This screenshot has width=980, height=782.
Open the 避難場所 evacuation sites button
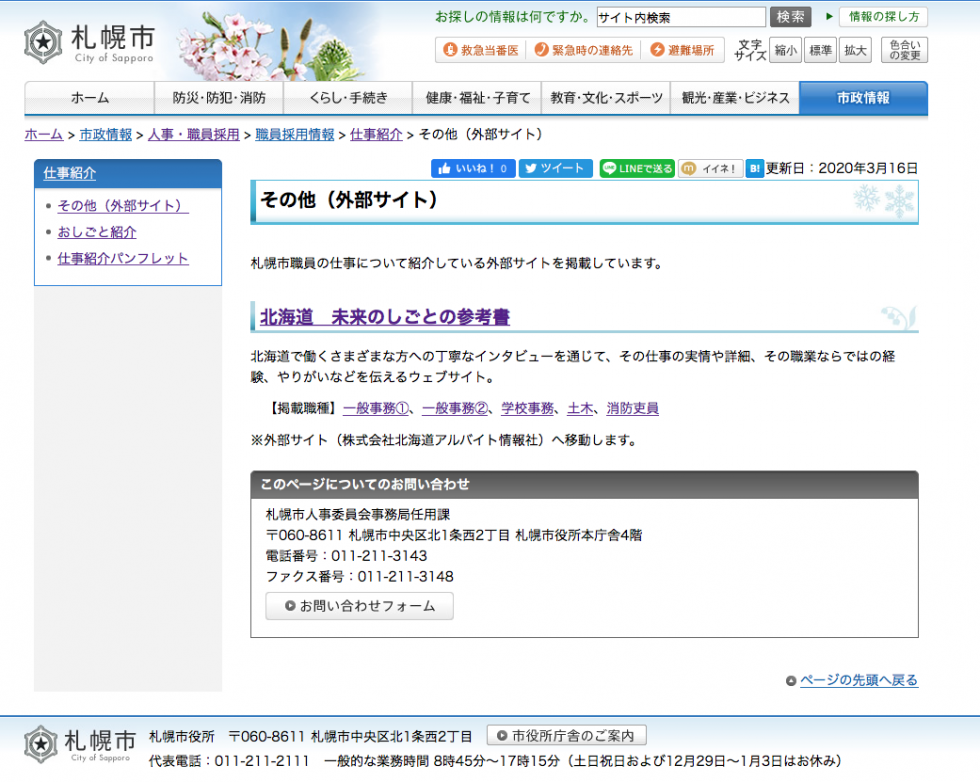click(683, 49)
